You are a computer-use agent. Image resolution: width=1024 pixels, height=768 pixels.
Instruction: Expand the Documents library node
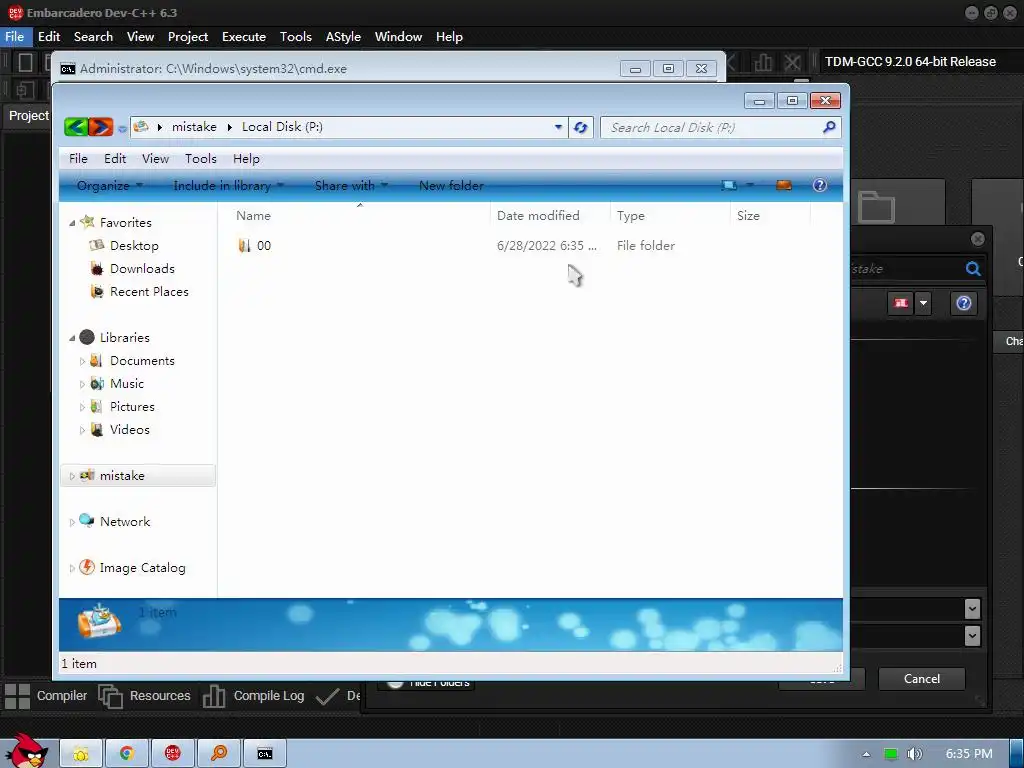coord(82,361)
